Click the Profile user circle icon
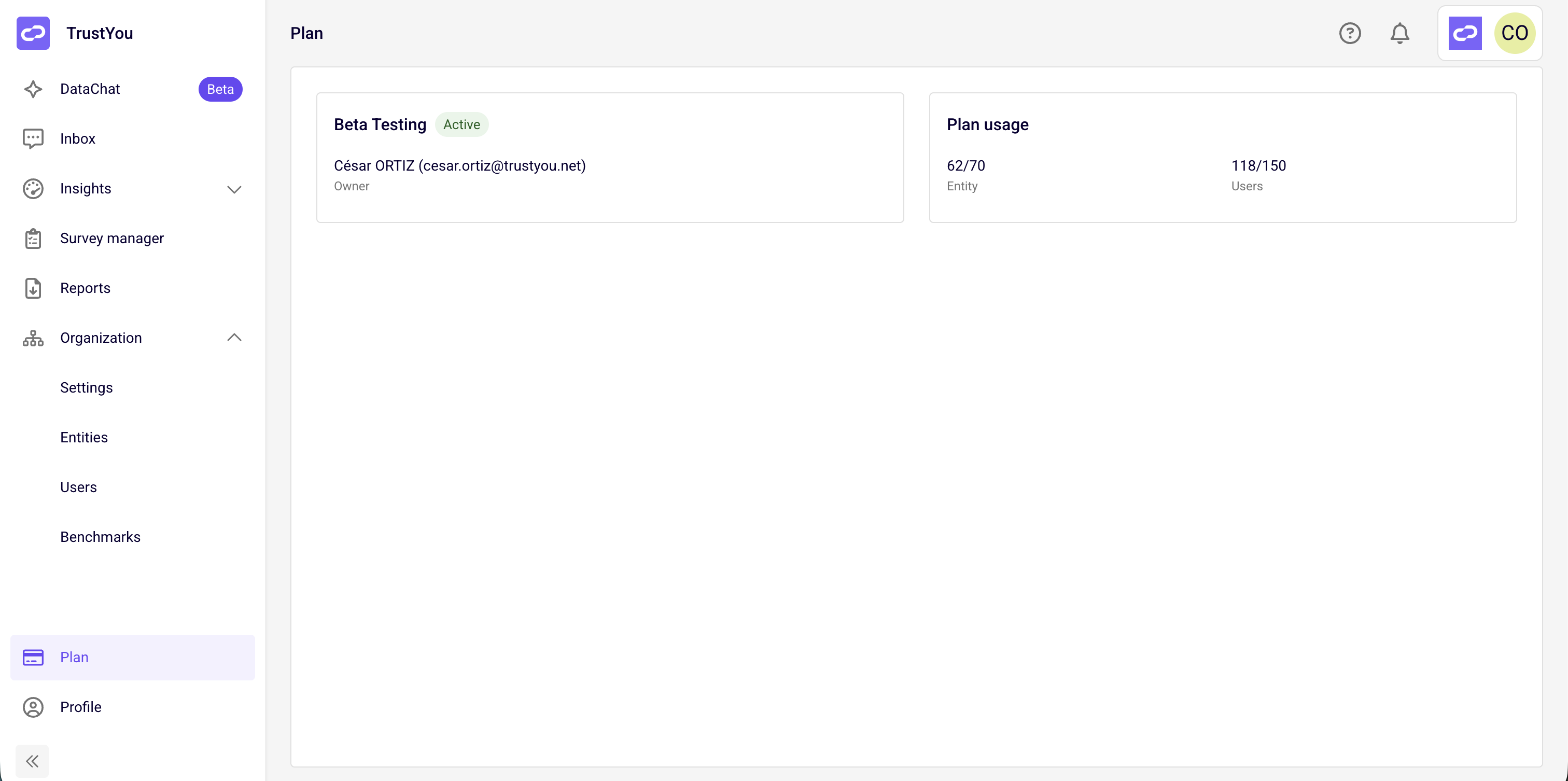Viewport: 1568px width, 781px height. pyautogui.click(x=33, y=707)
